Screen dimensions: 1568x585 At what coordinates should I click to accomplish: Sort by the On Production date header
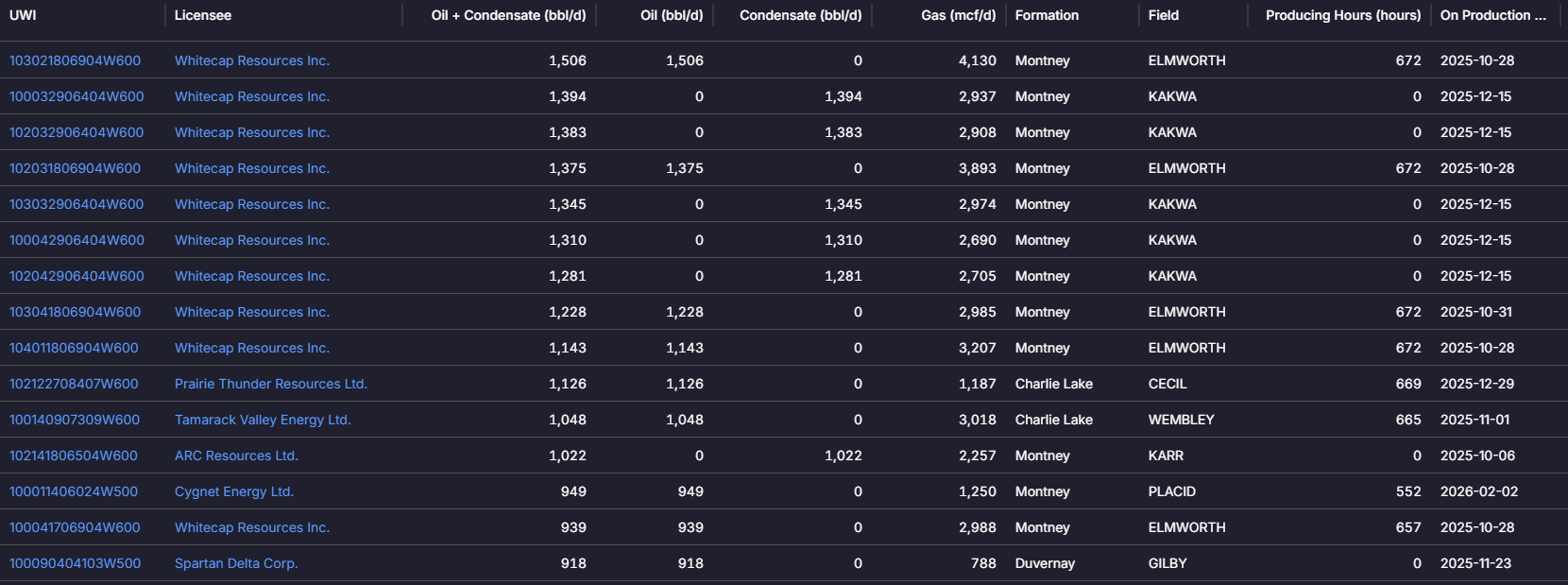click(1492, 15)
